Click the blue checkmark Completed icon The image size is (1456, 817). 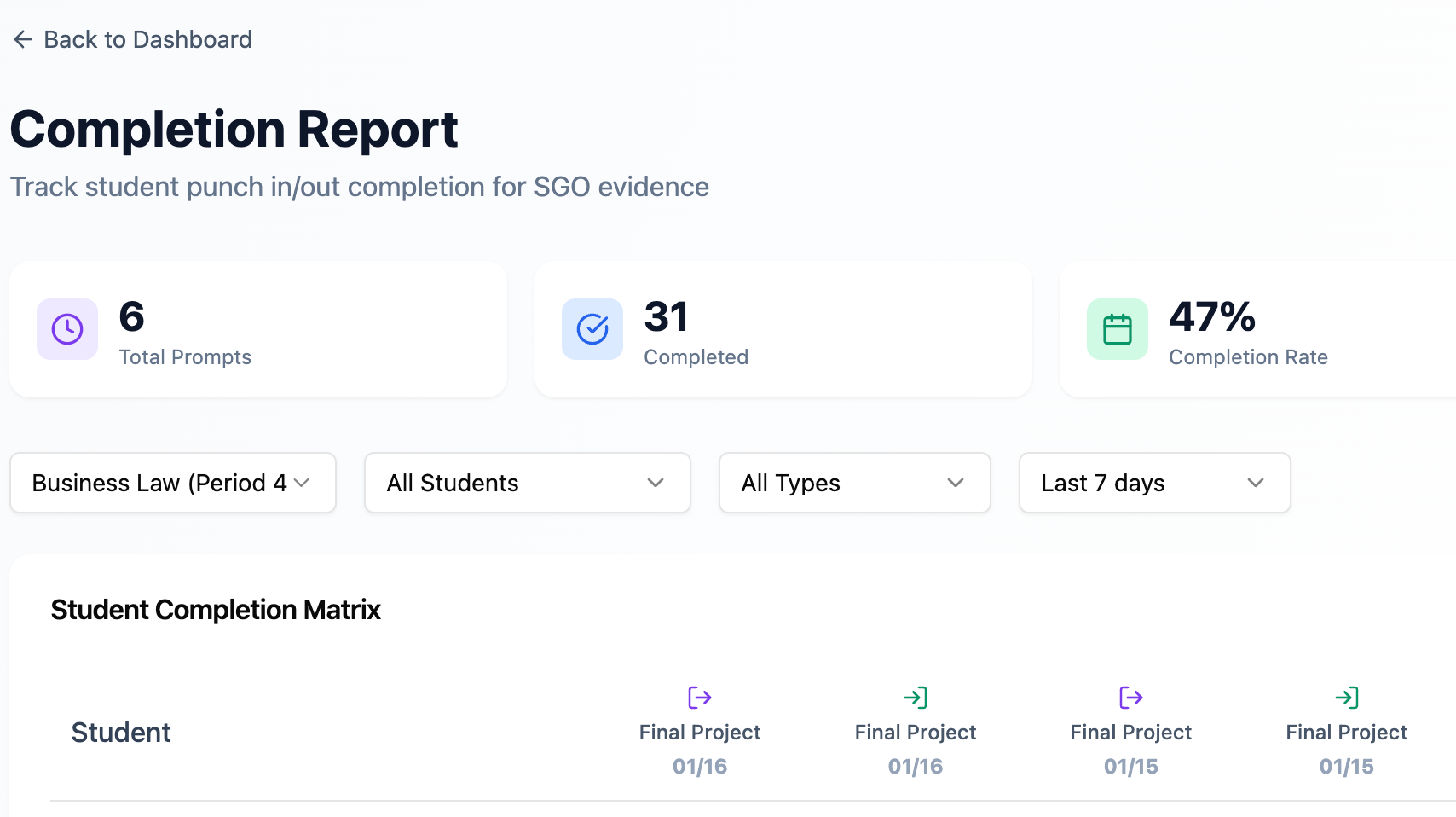pos(592,329)
